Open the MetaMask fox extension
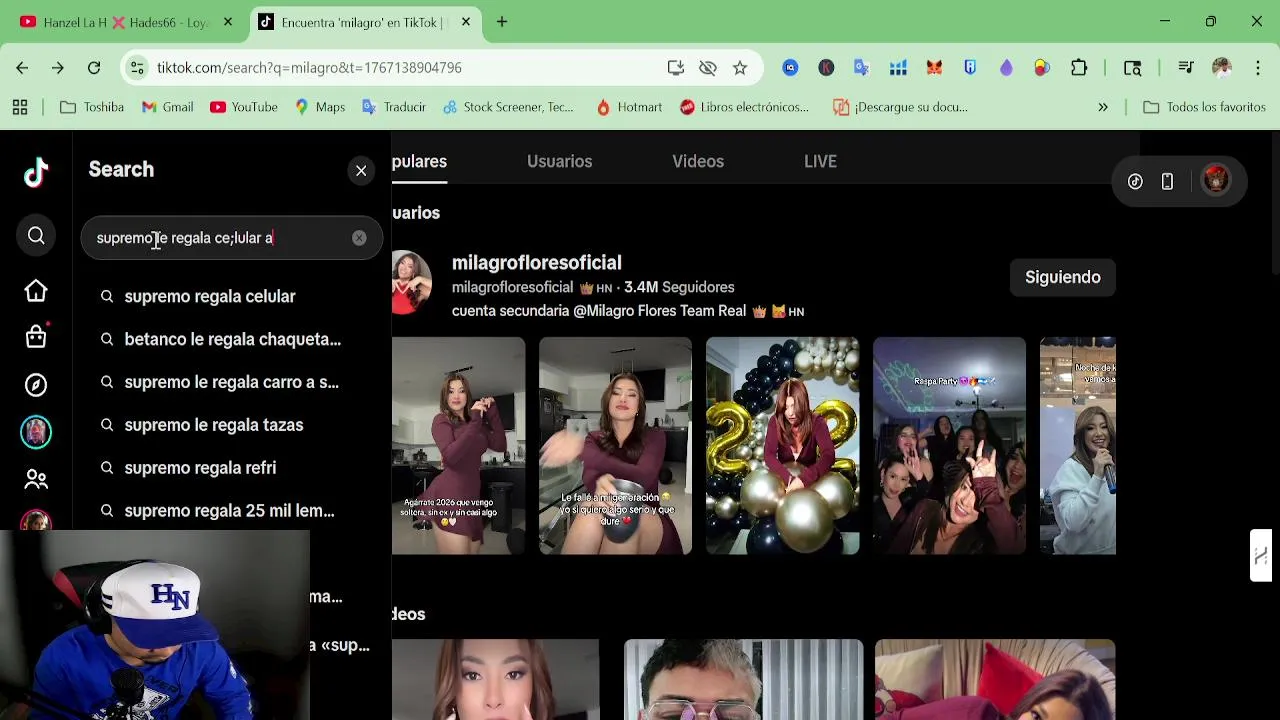The height and width of the screenshot is (720, 1280). pyautogui.click(x=934, y=68)
